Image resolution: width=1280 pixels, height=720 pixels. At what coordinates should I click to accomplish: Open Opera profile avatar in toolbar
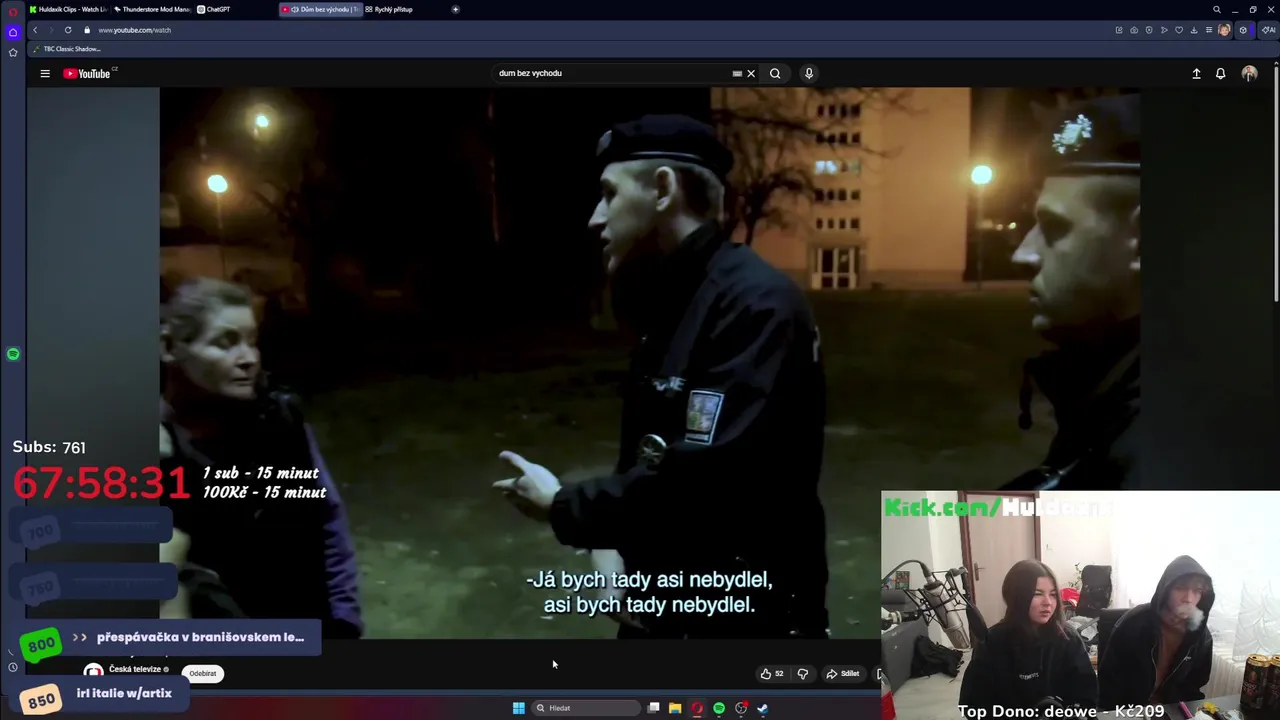point(1224,30)
